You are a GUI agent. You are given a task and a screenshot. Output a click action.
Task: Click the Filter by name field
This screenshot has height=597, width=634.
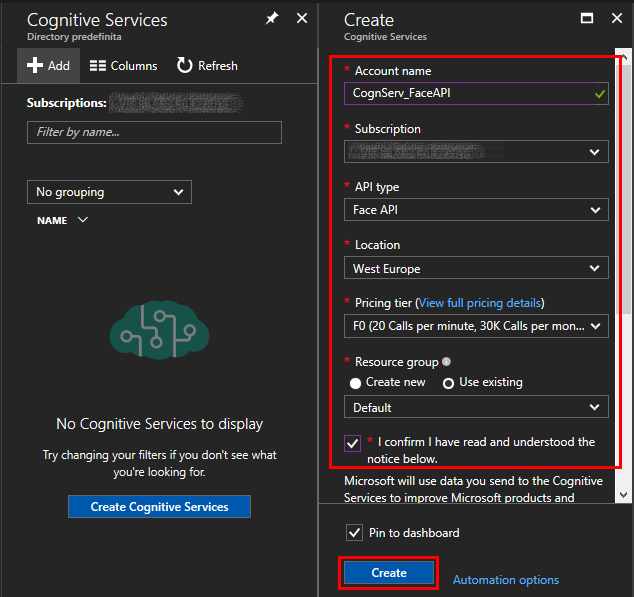point(154,132)
